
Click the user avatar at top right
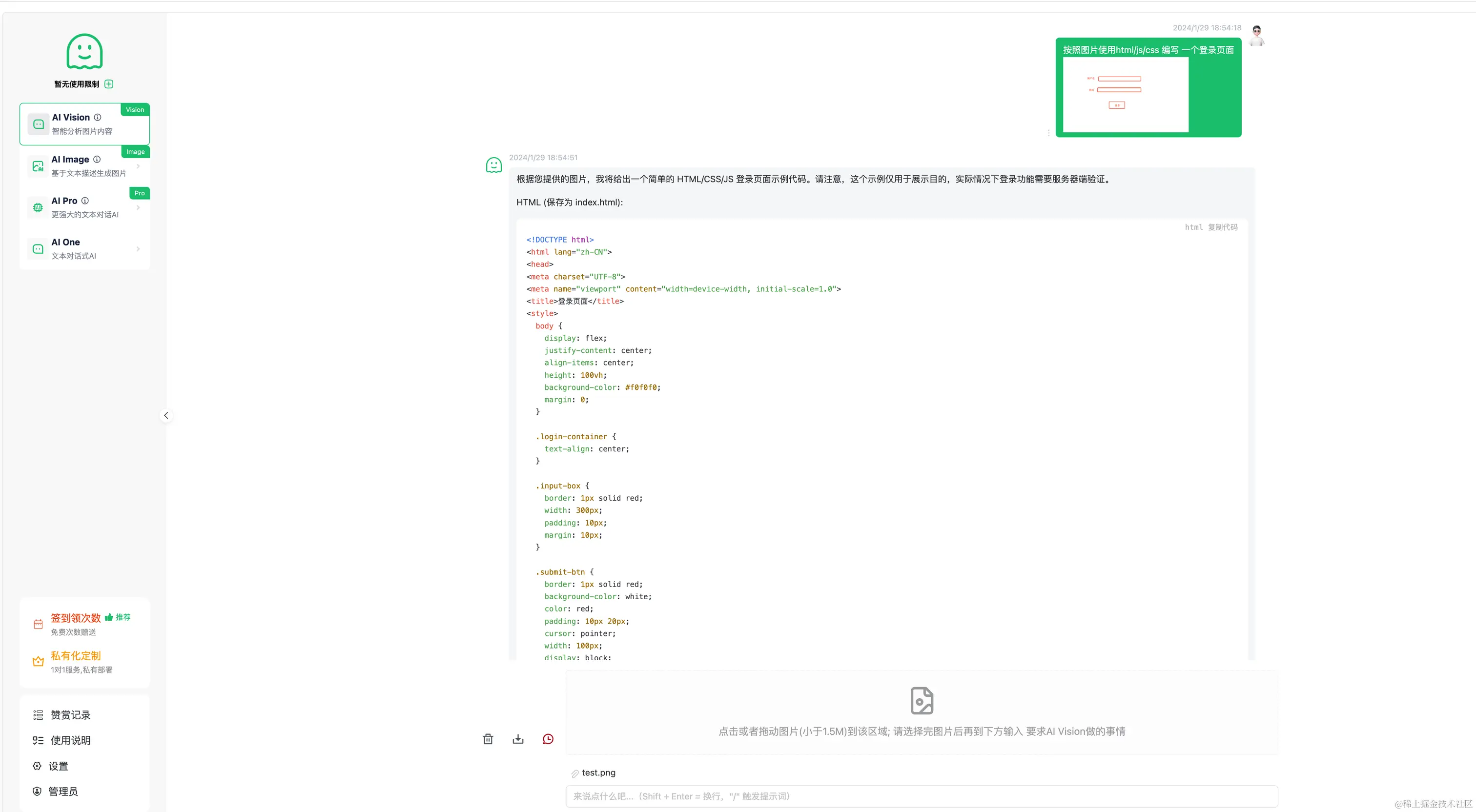point(1256,36)
